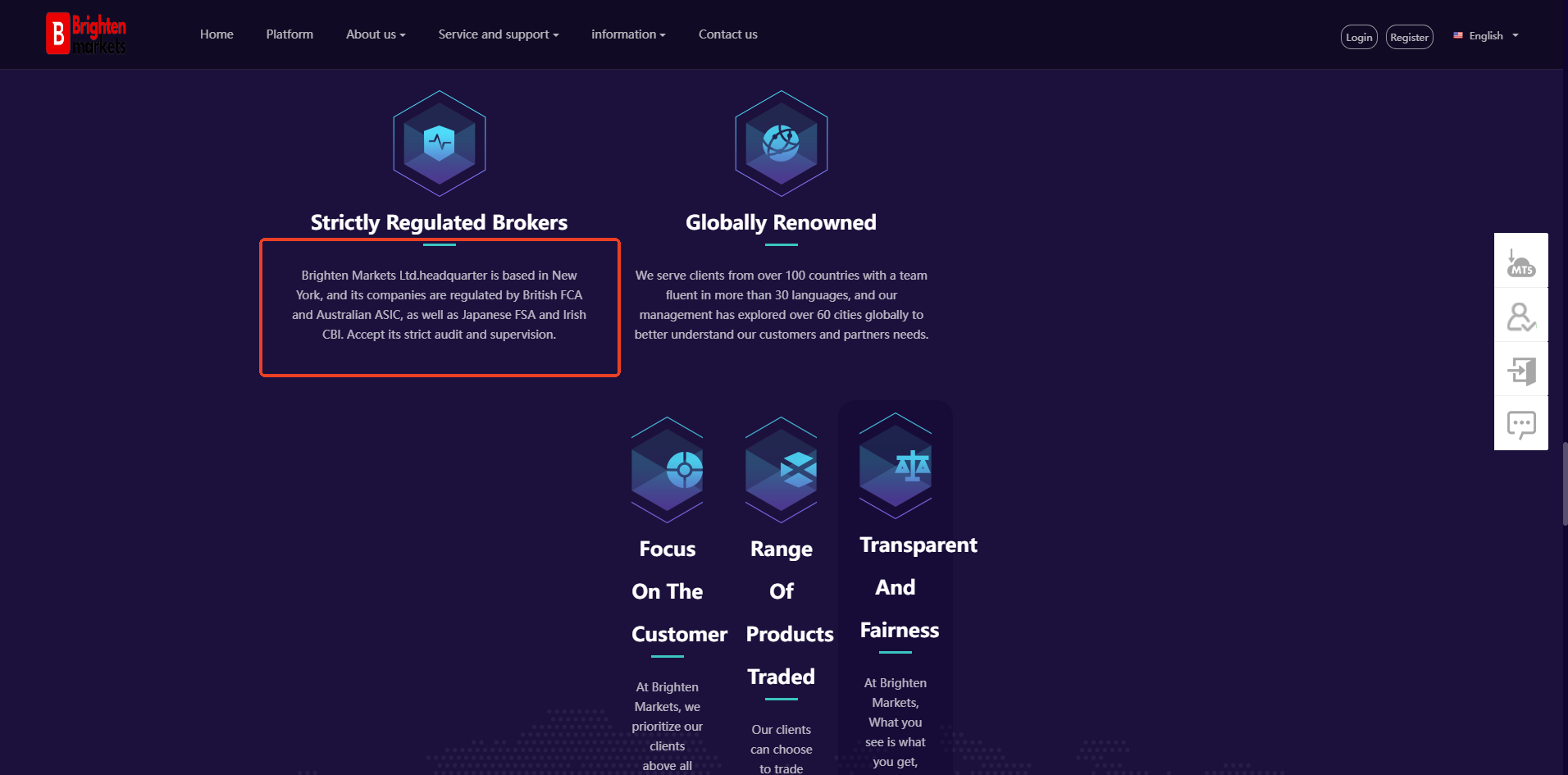Go to the Home menu item
1568x775 pixels.
click(x=217, y=34)
